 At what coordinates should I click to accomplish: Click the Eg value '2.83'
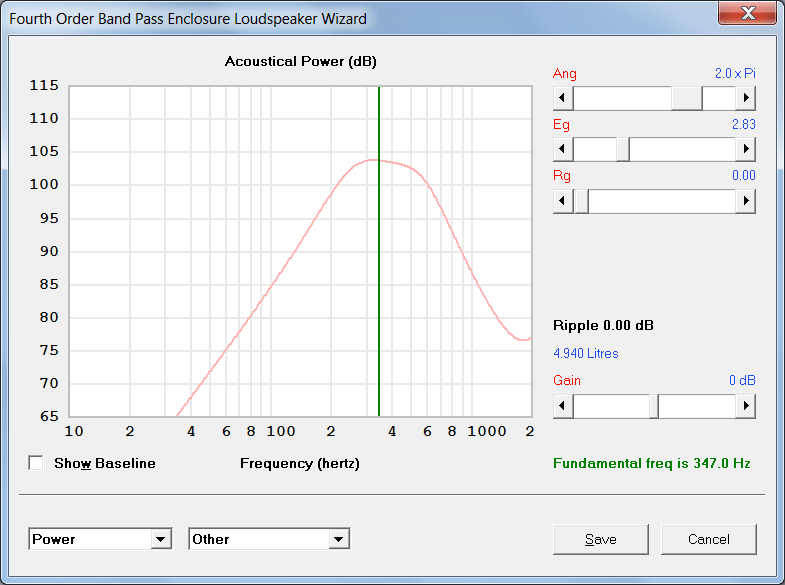click(743, 125)
